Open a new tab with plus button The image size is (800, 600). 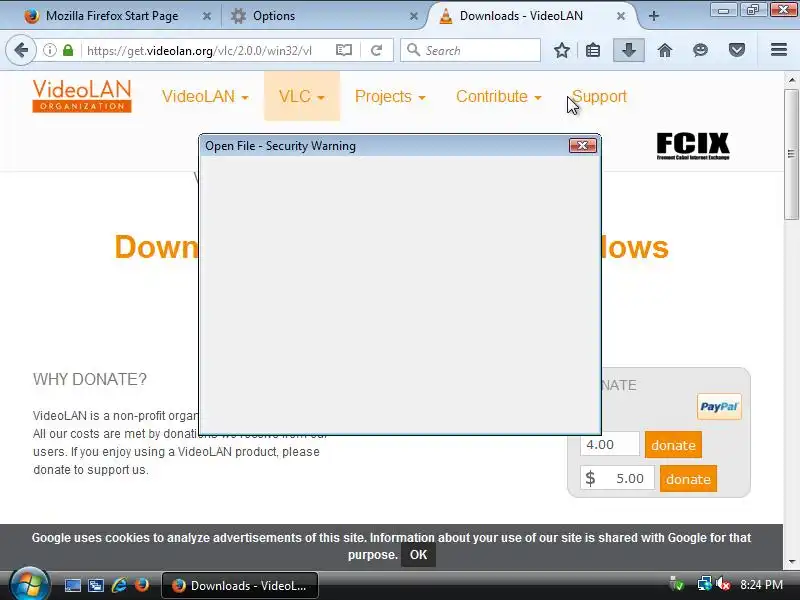(x=654, y=16)
